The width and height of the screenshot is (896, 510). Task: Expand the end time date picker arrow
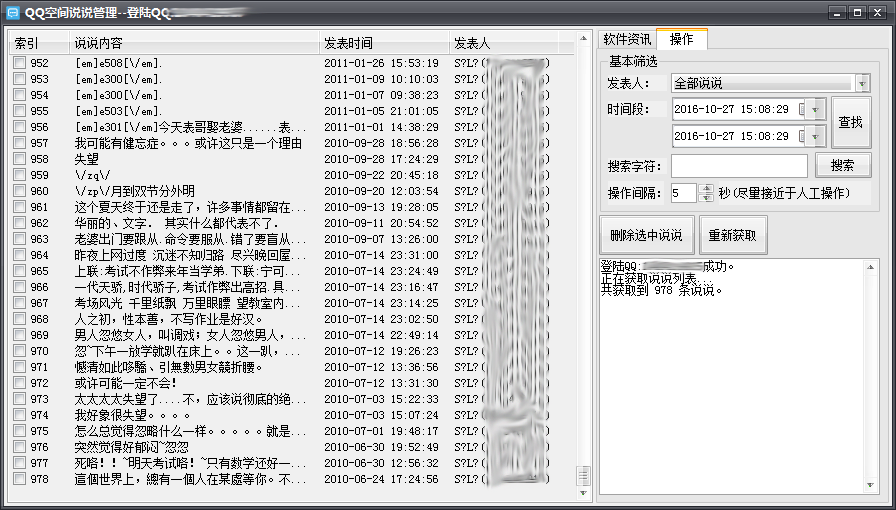click(x=816, y=136)
